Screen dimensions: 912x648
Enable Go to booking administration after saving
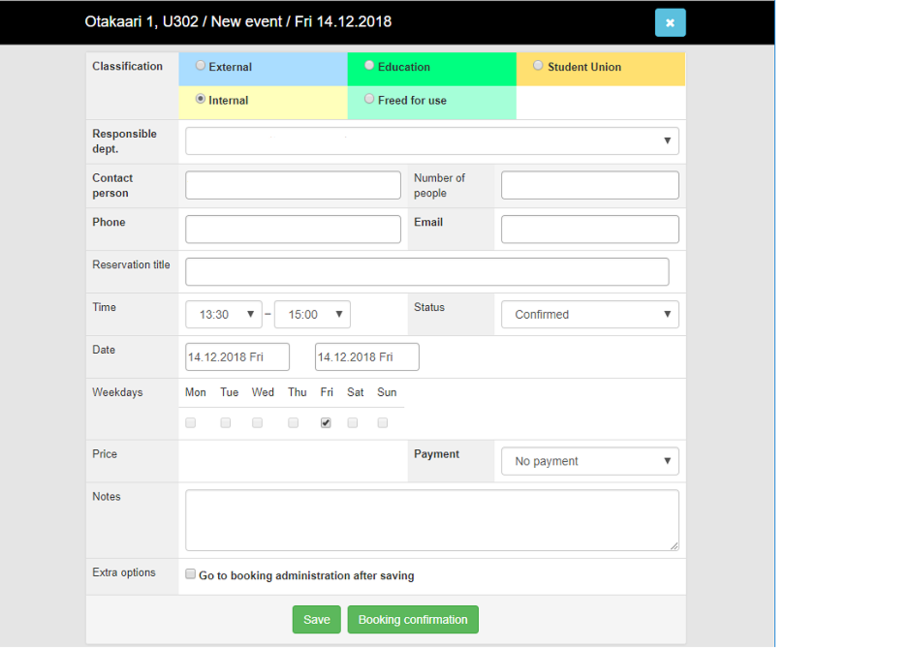coord(191,575)
